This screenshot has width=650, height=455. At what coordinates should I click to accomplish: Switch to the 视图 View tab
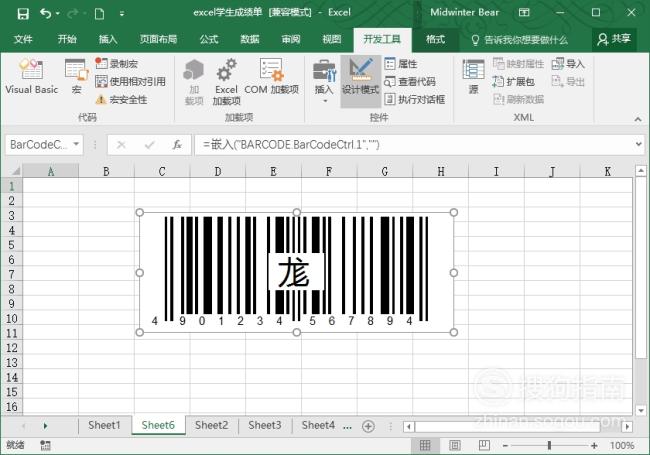pos(332,39)
